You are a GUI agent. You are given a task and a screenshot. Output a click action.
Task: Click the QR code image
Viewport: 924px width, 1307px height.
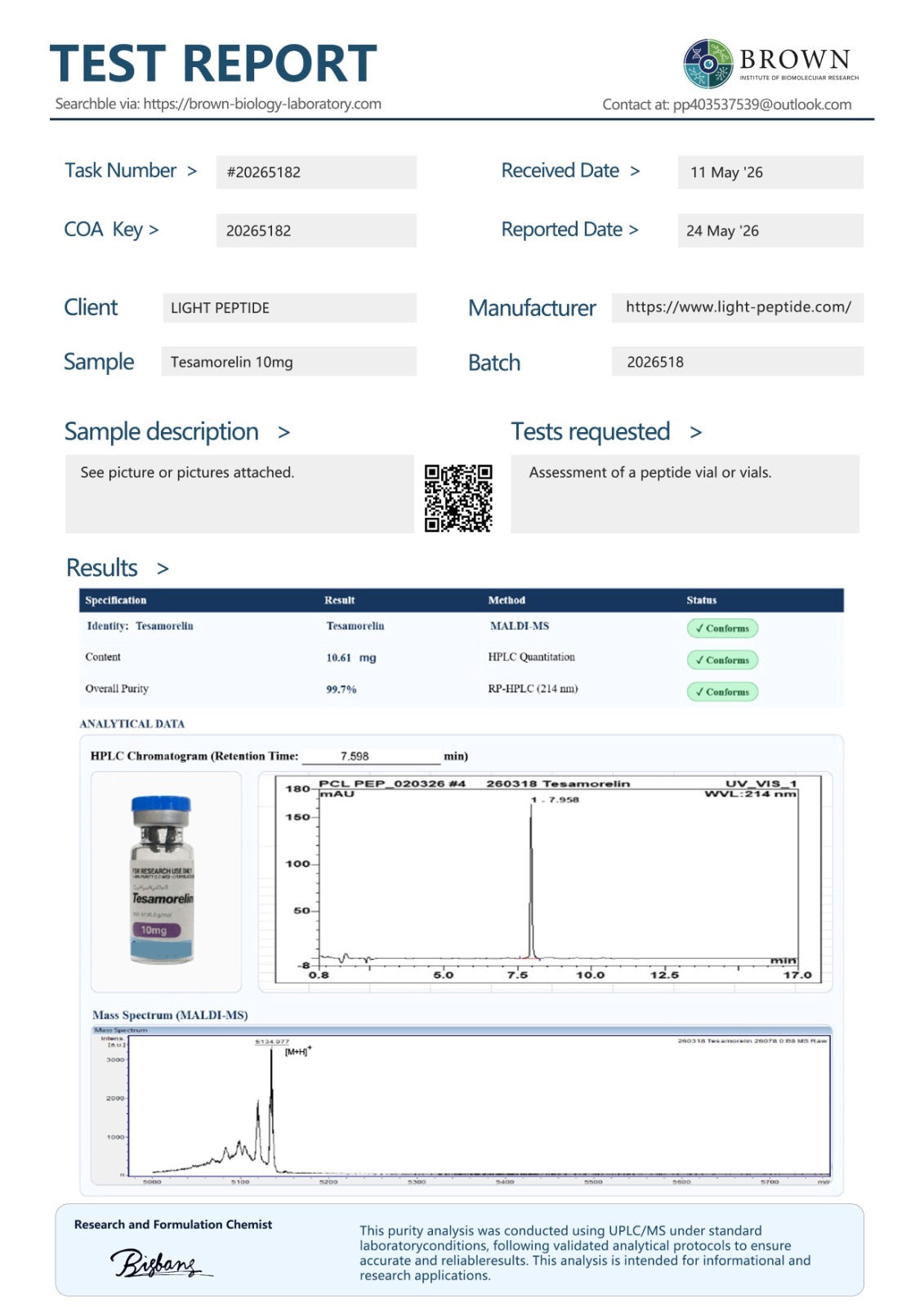pos(458,498)
